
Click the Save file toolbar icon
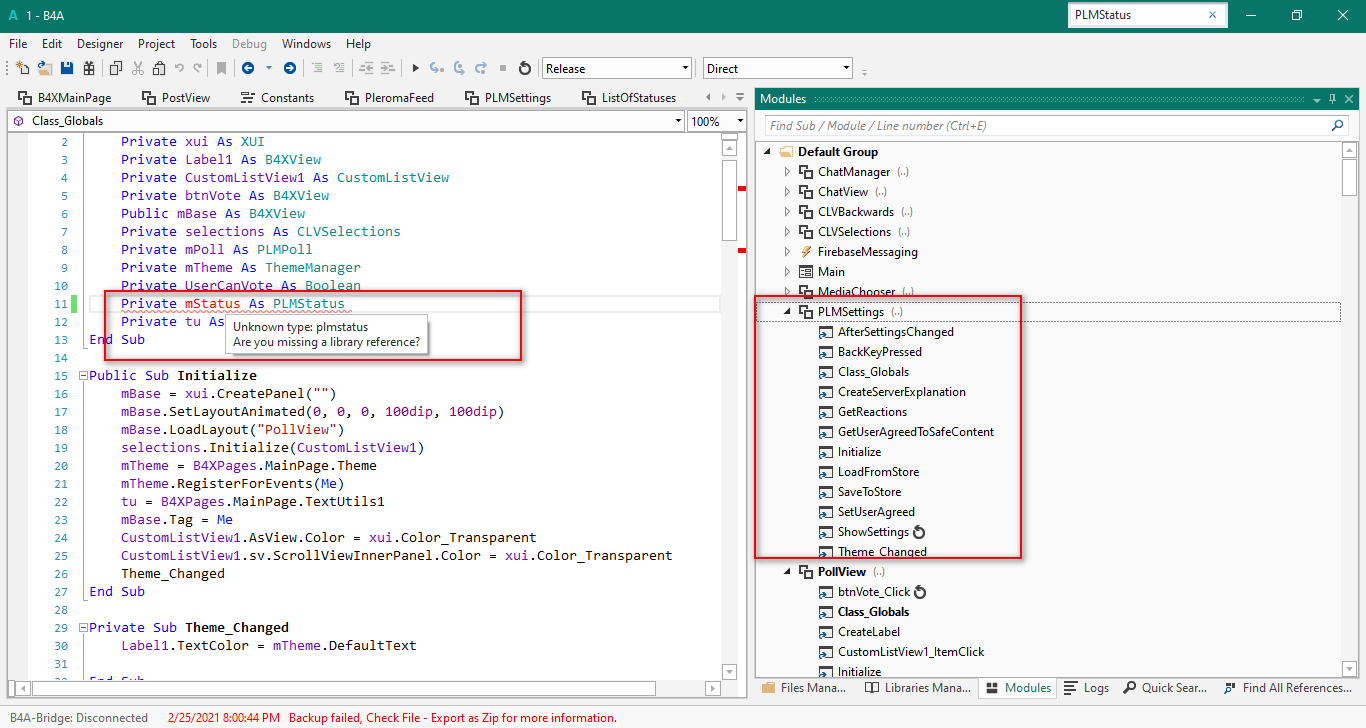coord(67,68)
